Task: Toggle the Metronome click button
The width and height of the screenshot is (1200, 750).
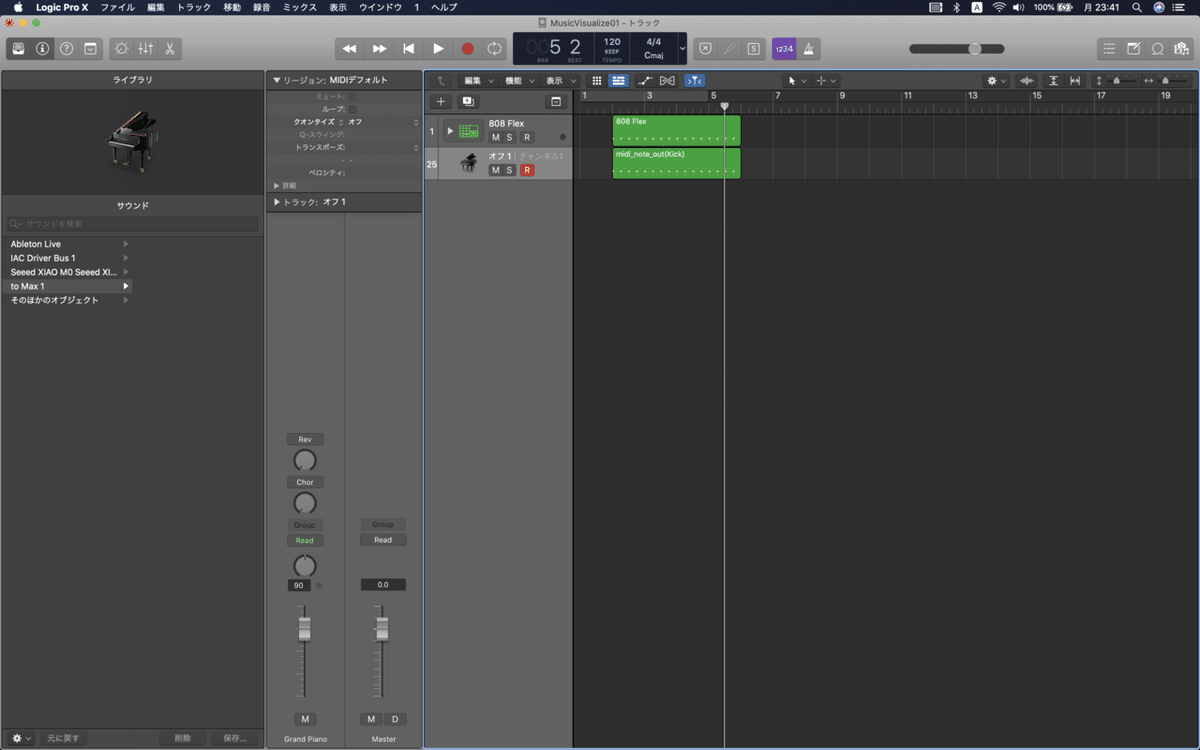Action: pos(808,48)
